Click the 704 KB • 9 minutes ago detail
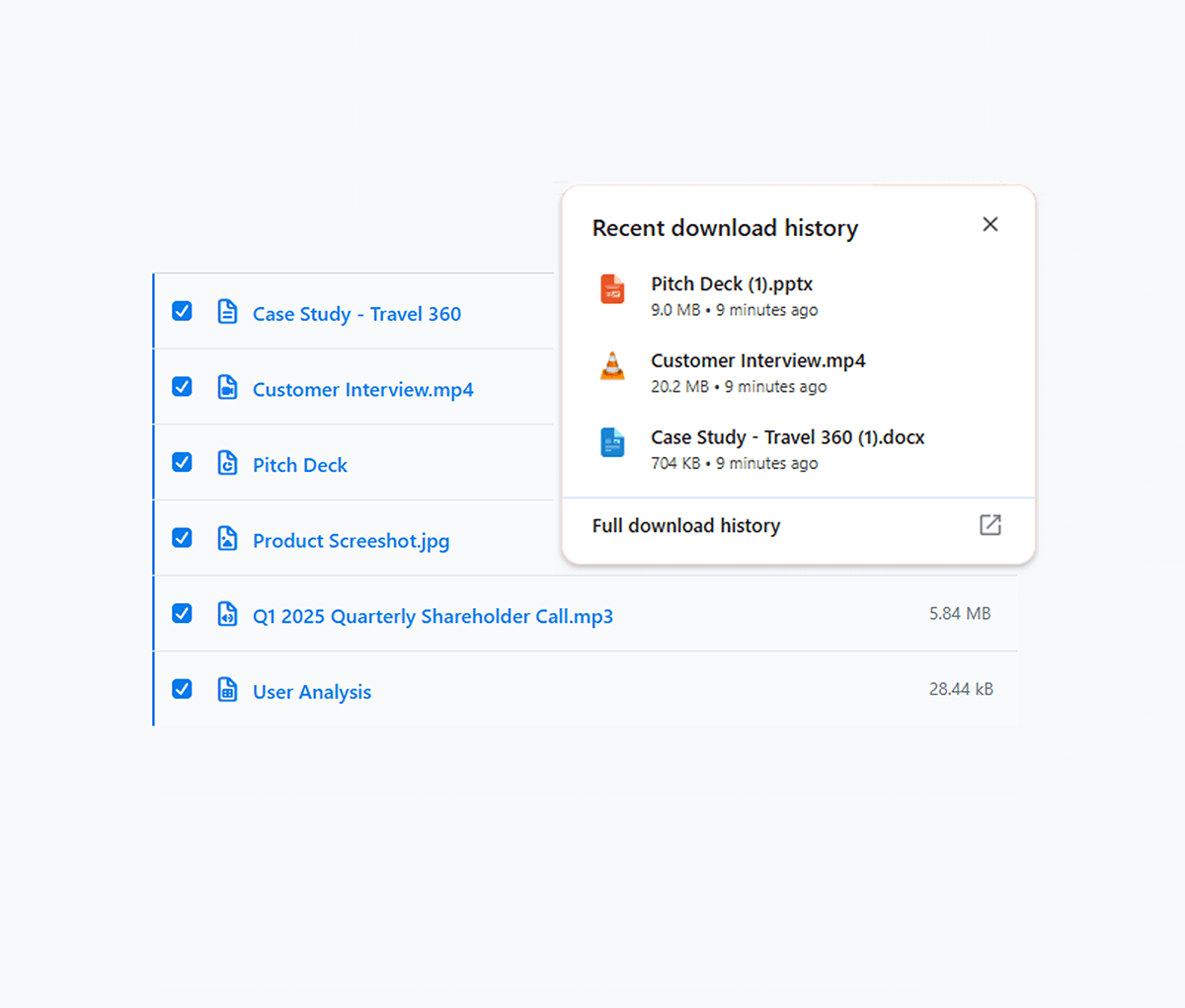Viewport: 1185px width, 1008px height. 735,463
